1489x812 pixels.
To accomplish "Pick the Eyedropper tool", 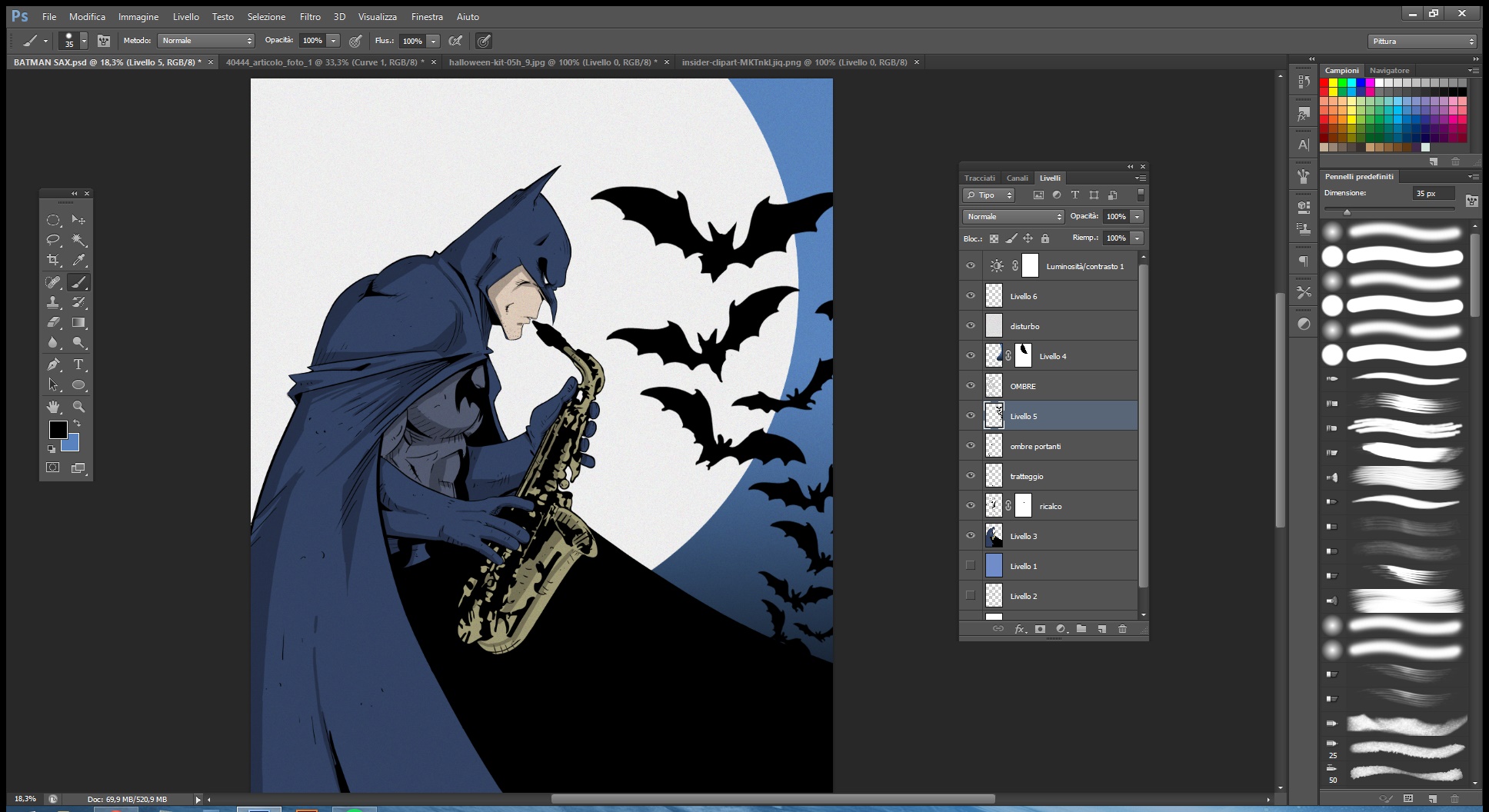I will pyautogui.click(x=78, y=260).
